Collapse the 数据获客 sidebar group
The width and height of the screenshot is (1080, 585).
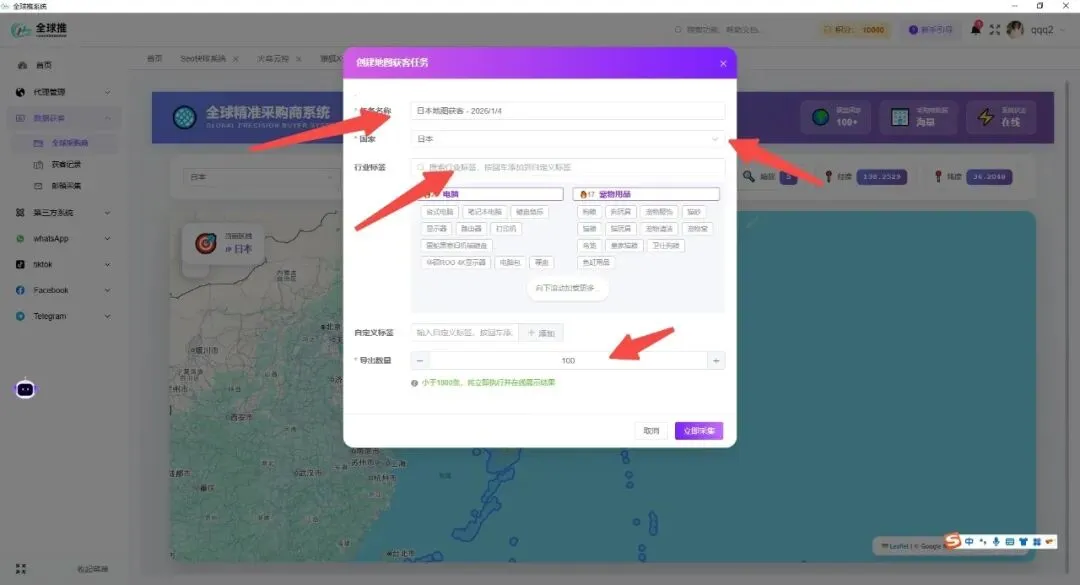[x=107, y=118]
